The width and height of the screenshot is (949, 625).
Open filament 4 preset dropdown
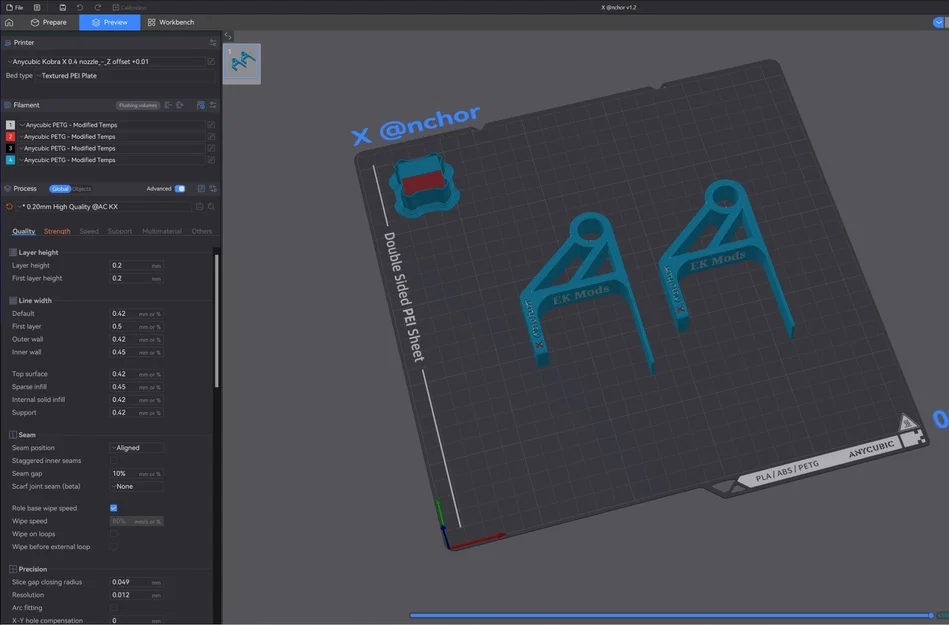point(111,160)
